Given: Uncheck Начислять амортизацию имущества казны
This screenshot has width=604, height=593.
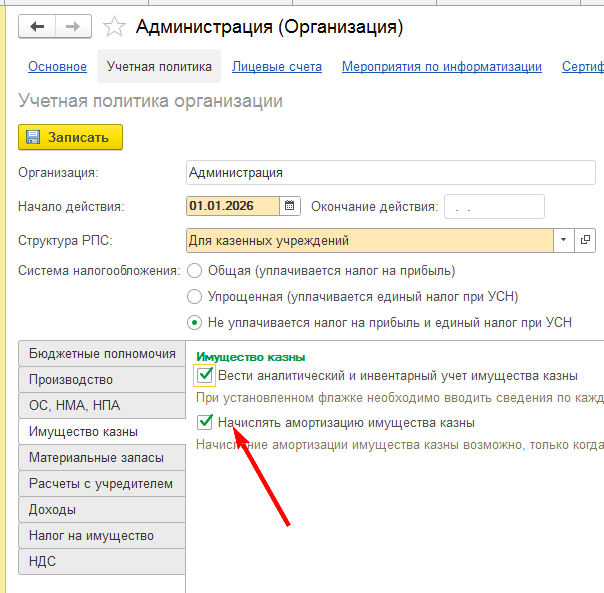Looking at the screenshot, I should pyautogui.click(x=205, y=422).
